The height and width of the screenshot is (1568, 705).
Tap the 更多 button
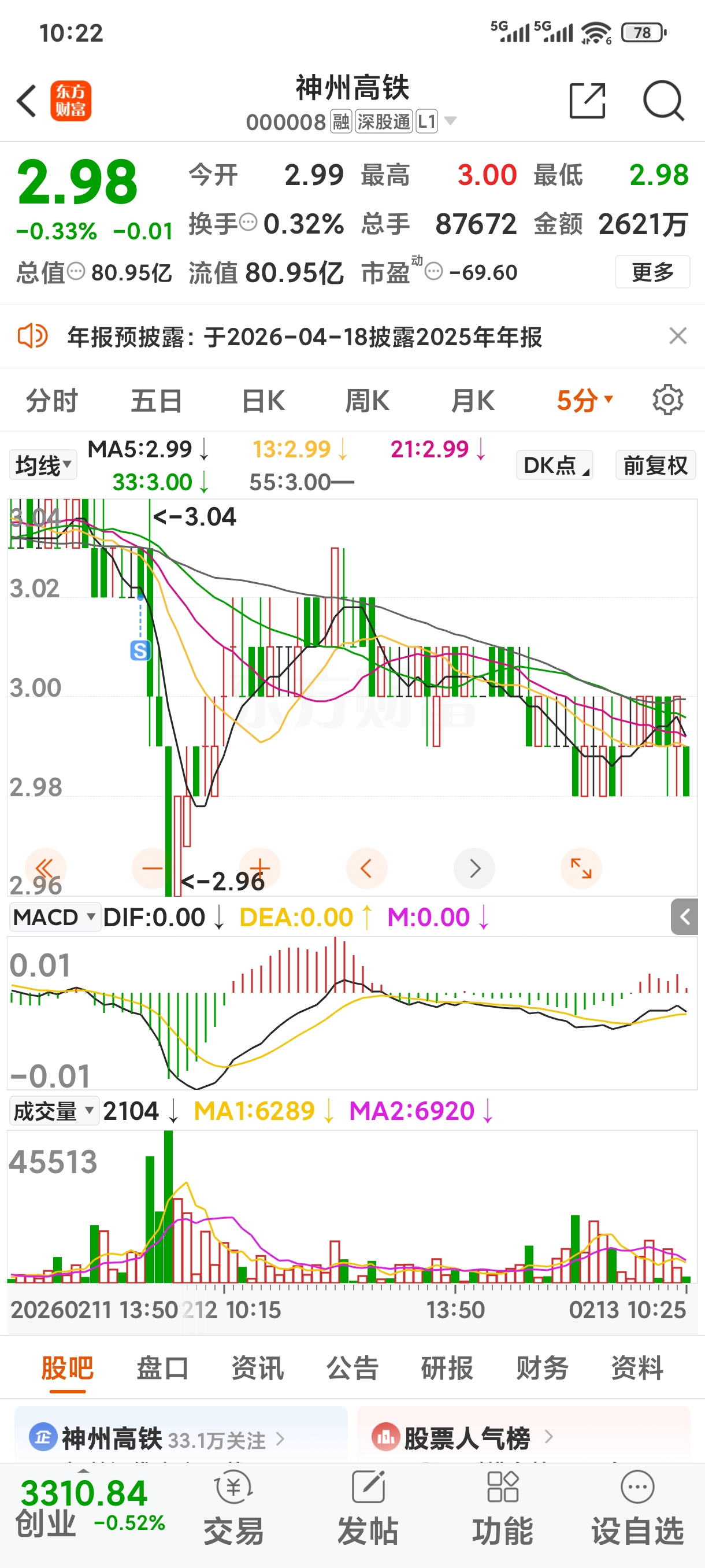click(x=652, y=272)
